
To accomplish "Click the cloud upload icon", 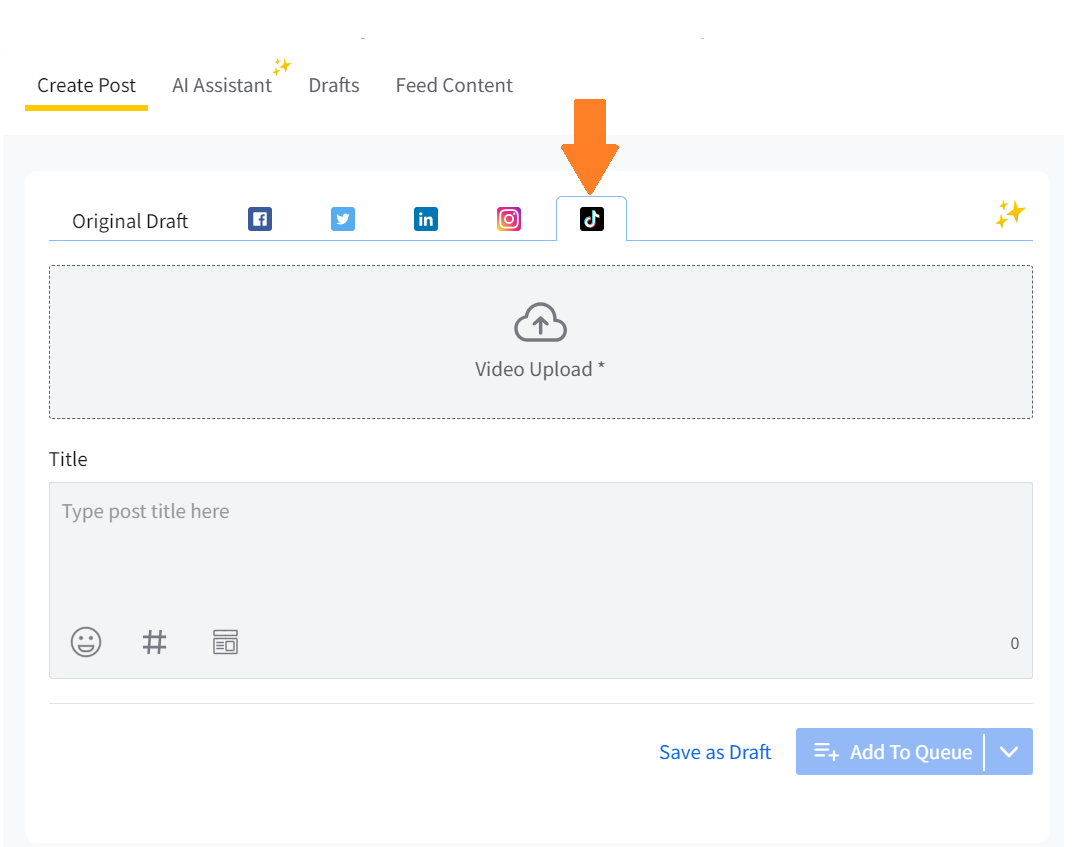I will [x=540, y=323].
